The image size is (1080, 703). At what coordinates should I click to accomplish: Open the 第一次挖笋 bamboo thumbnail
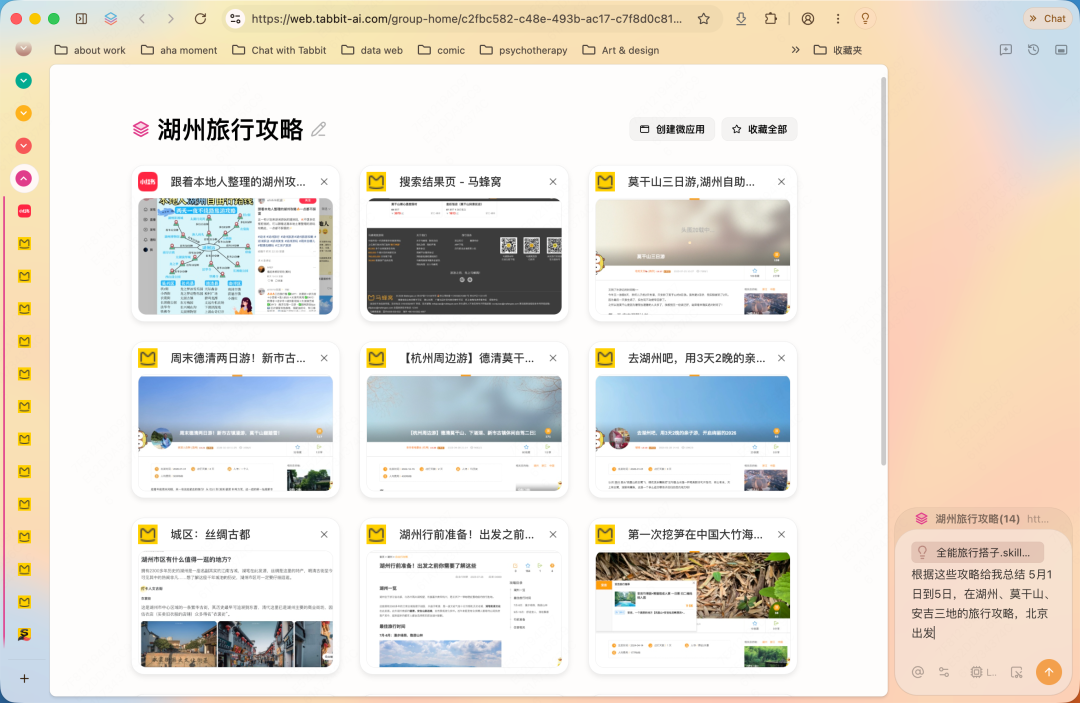coord(693,609)
